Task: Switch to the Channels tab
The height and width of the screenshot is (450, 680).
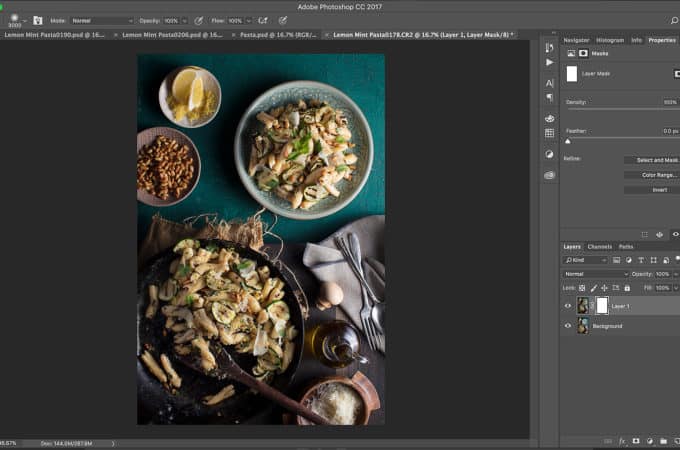Action: point(600,247)
